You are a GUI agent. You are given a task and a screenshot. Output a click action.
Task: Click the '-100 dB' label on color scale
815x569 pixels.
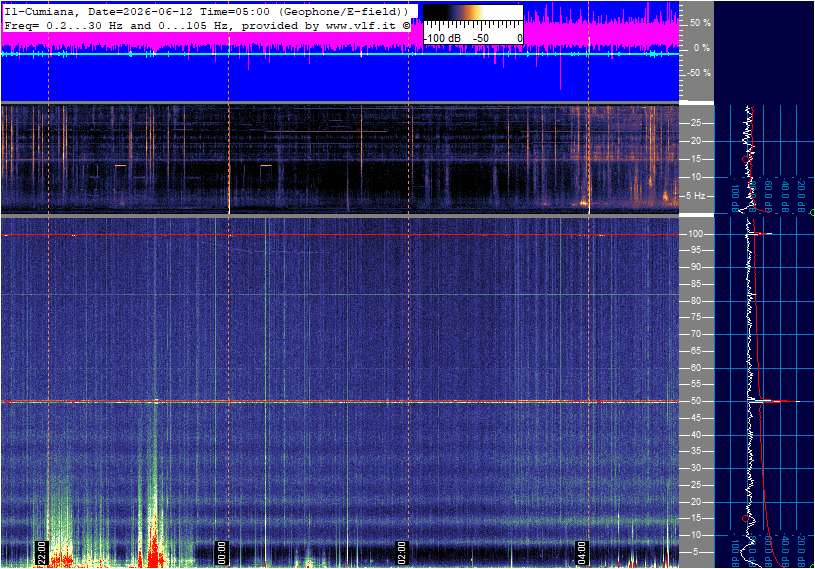[442, 38]
